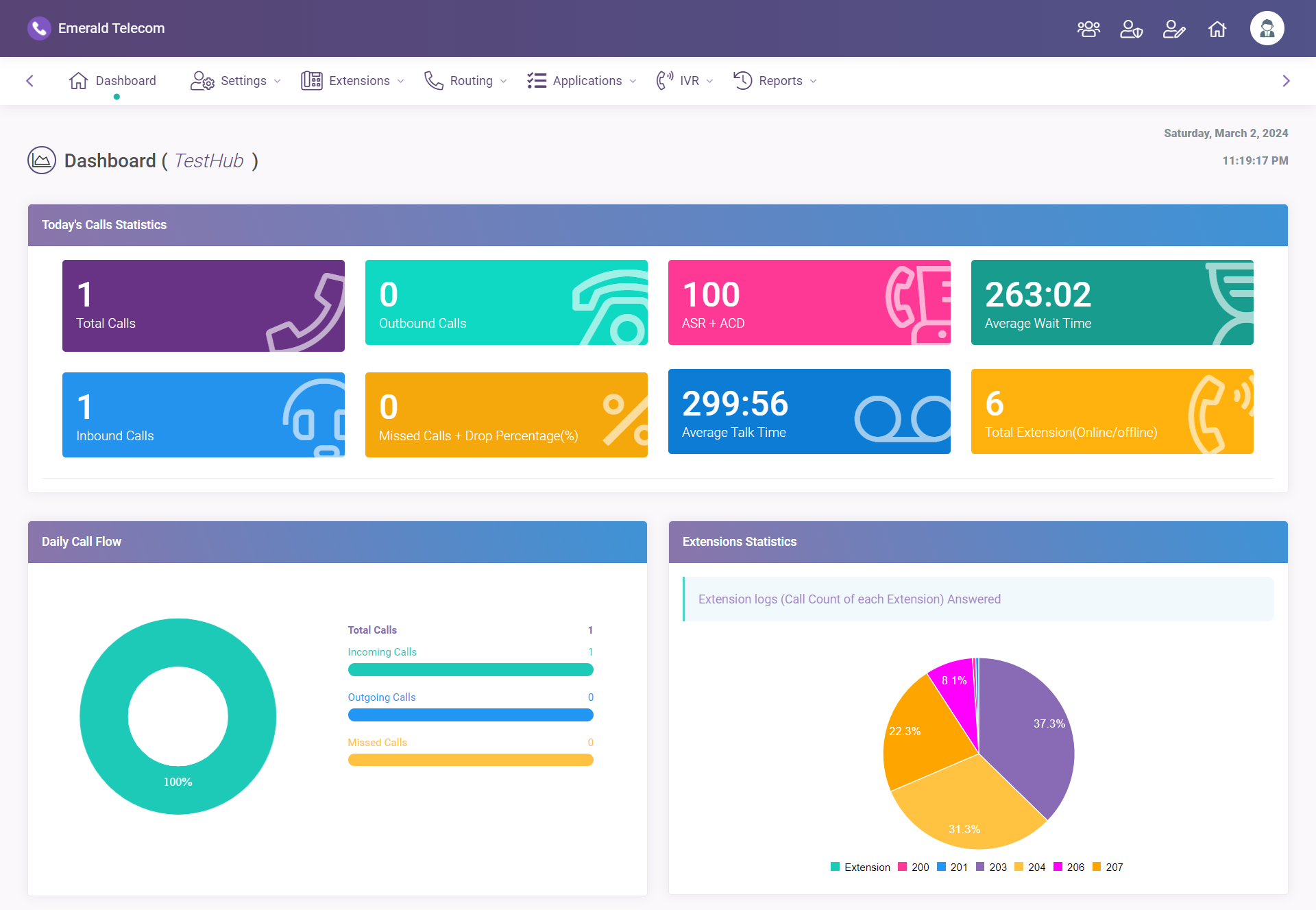Toggle the 207 legend entry
Screen dimensions: 1316x910
[1108, 867]
